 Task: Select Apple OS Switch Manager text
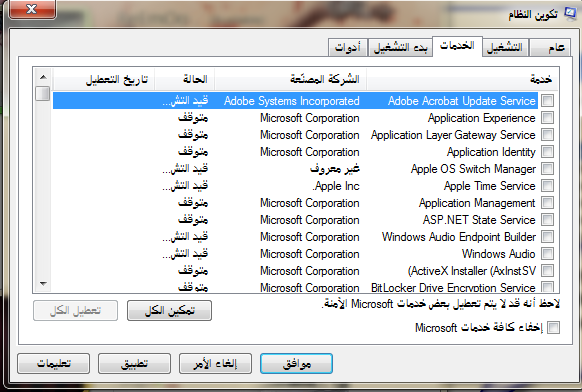tap(473, 169)
